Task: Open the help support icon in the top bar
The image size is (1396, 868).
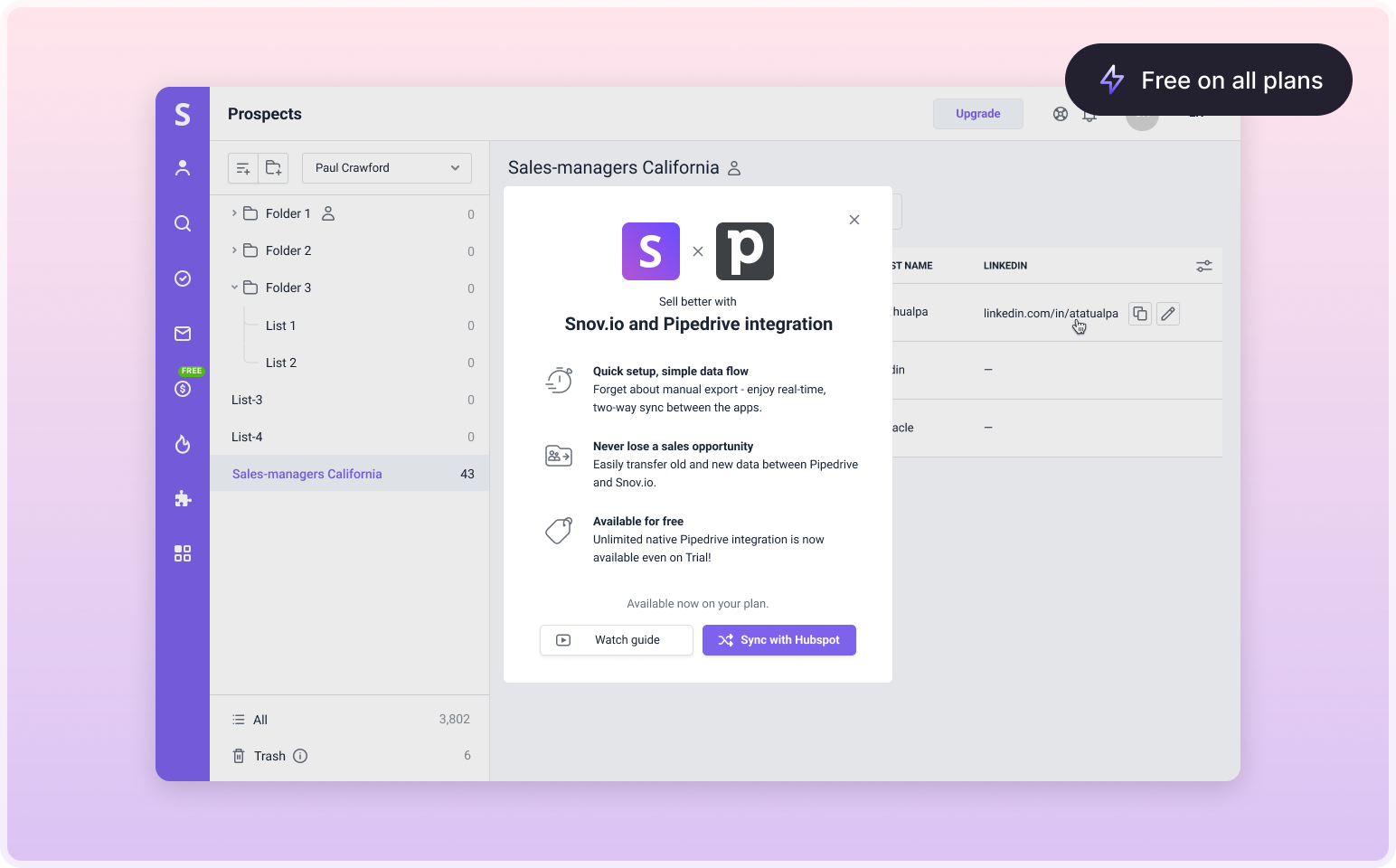Action: tap(1061, 113)
